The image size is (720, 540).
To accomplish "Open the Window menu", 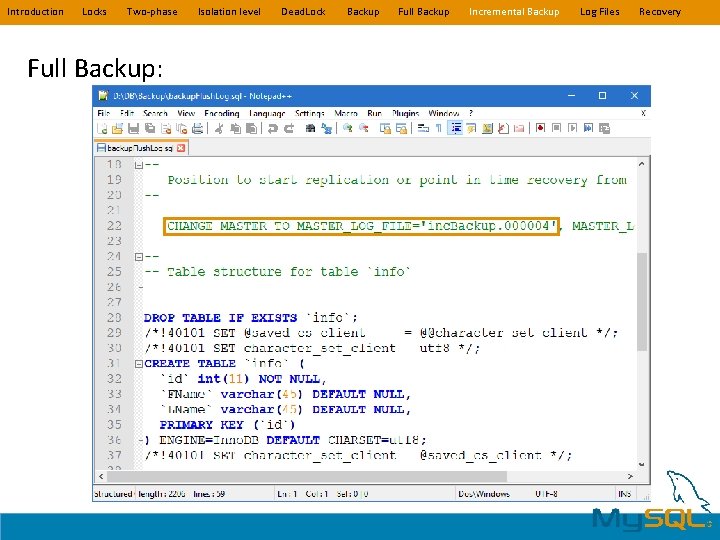I will pyautogui.click(x=444, y=113).
